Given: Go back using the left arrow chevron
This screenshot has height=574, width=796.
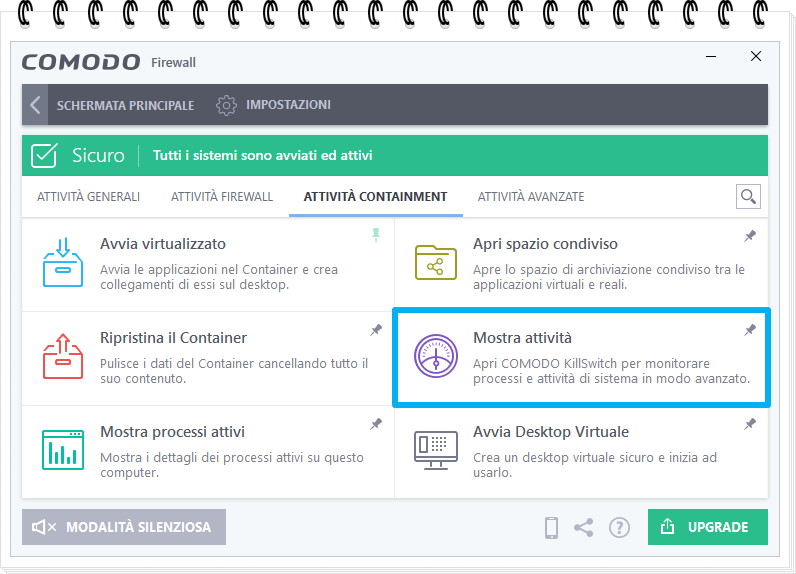Looking at the screenshot, I should pos(35,105).
